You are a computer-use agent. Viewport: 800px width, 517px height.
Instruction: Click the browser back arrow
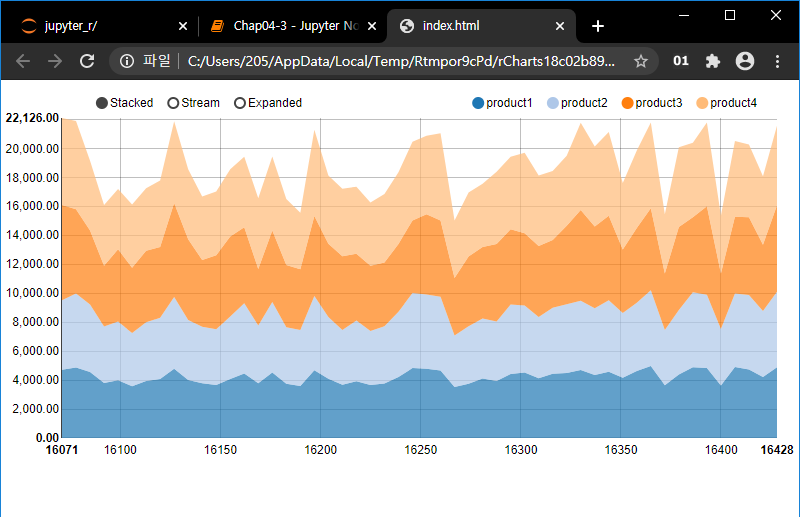pyautogui.click(x=23, y=61)
